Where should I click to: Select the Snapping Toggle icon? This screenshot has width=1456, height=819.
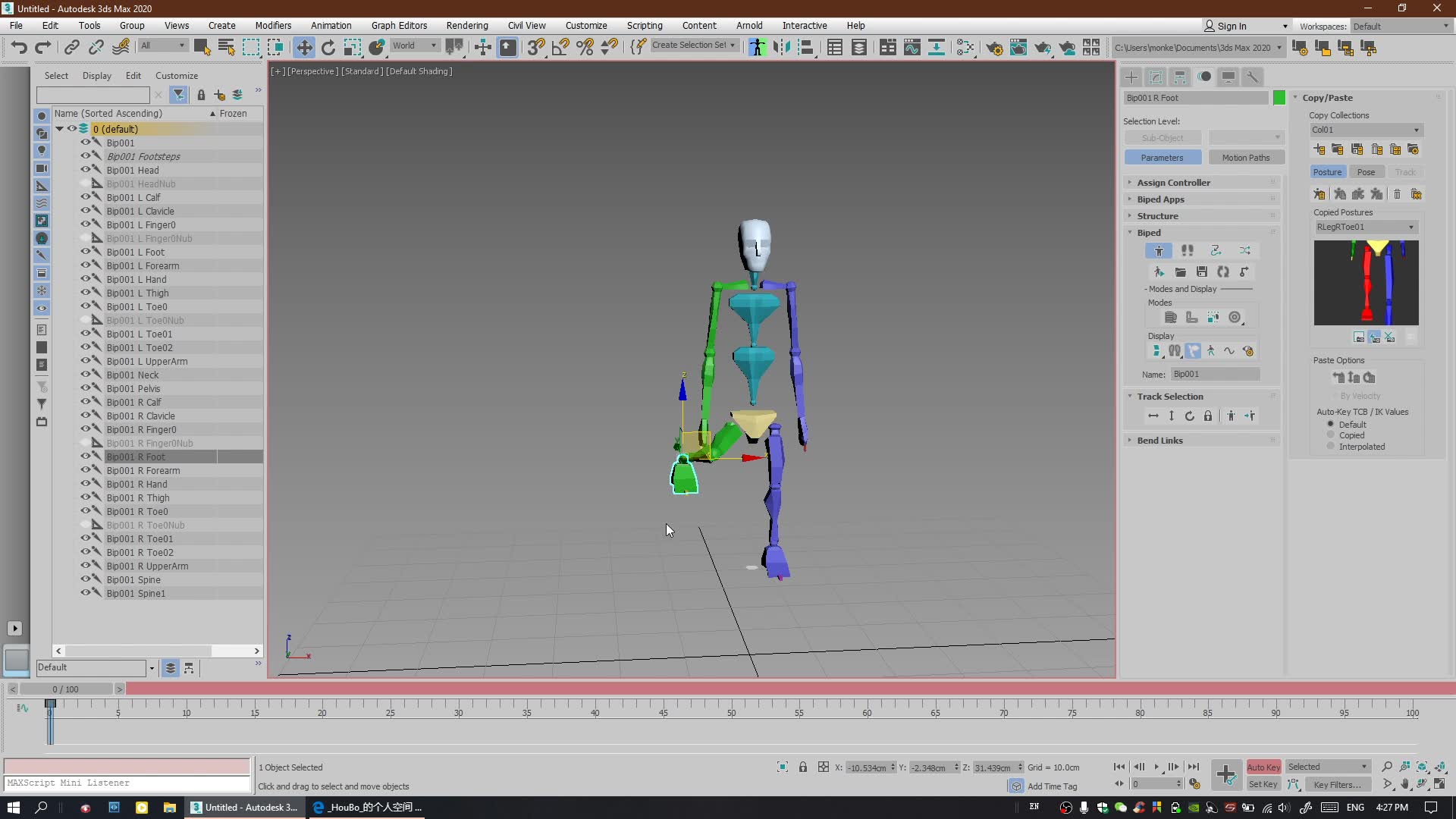(537, 47)
